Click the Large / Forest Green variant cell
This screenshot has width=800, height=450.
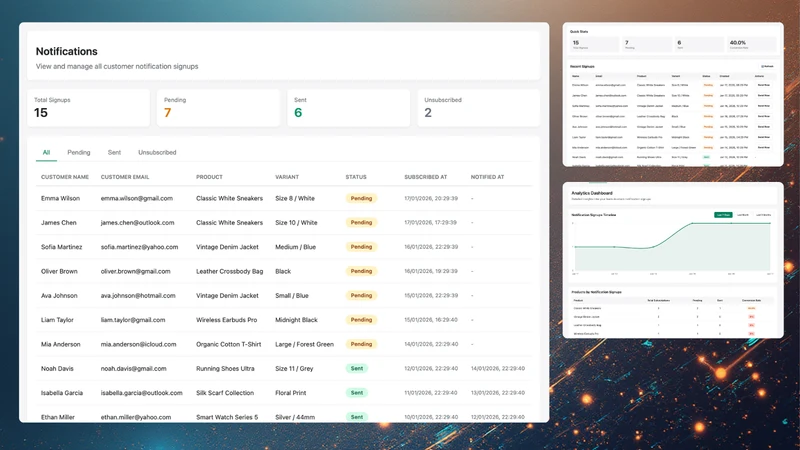click(305, 344)
